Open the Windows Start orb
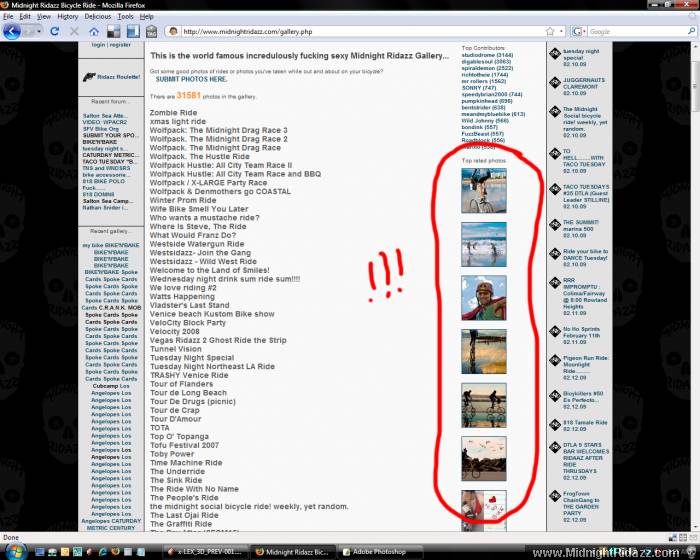This screenshot has height=560, width=700. pos(17,551)
